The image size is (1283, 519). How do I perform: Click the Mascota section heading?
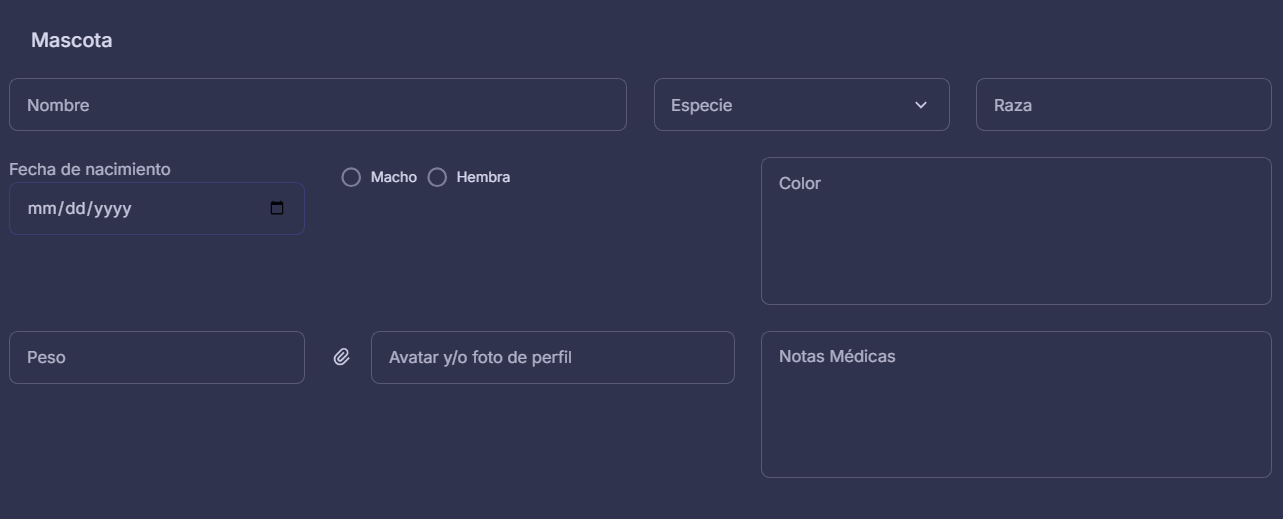point(71,41)
